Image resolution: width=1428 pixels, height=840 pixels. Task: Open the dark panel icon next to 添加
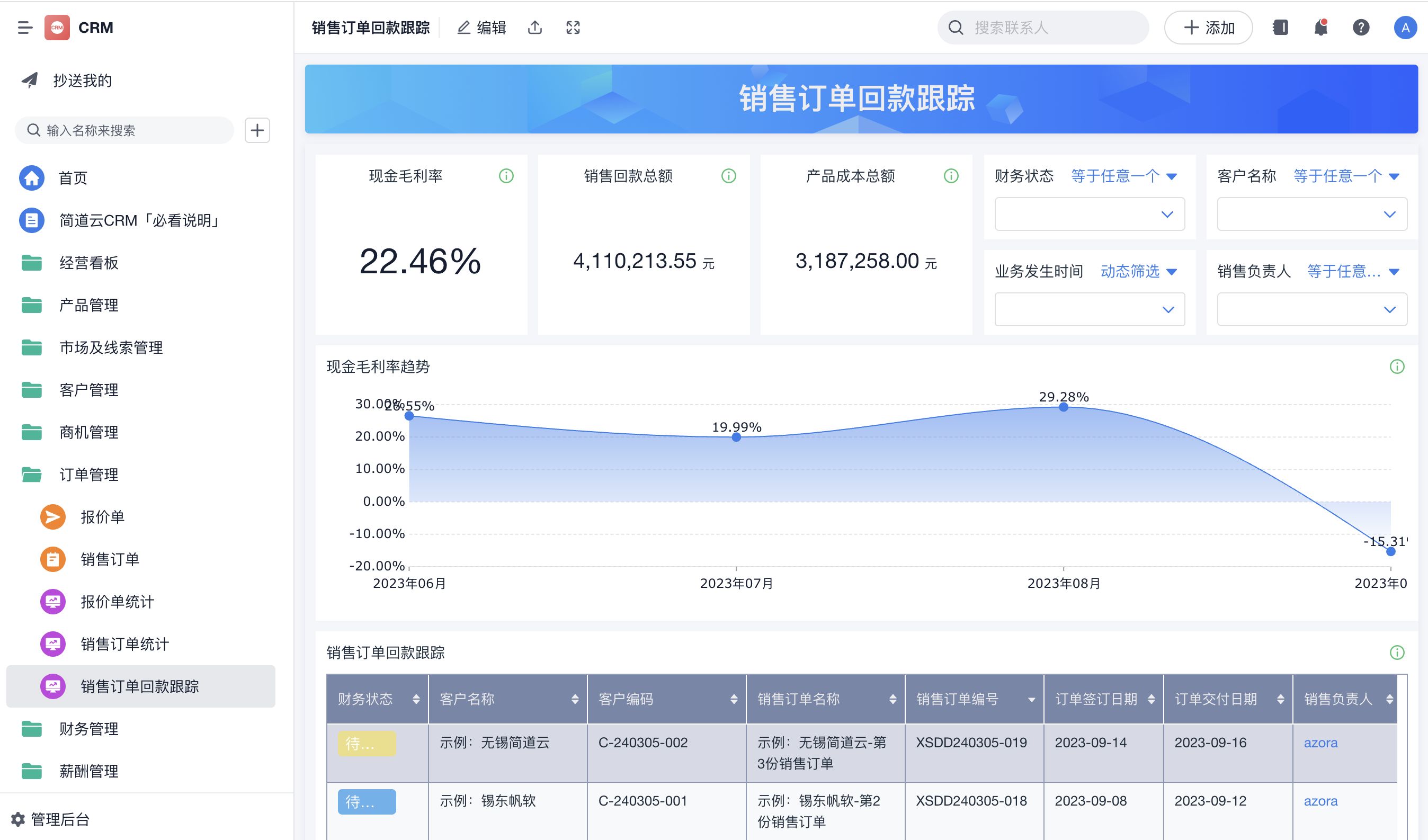1280,27
